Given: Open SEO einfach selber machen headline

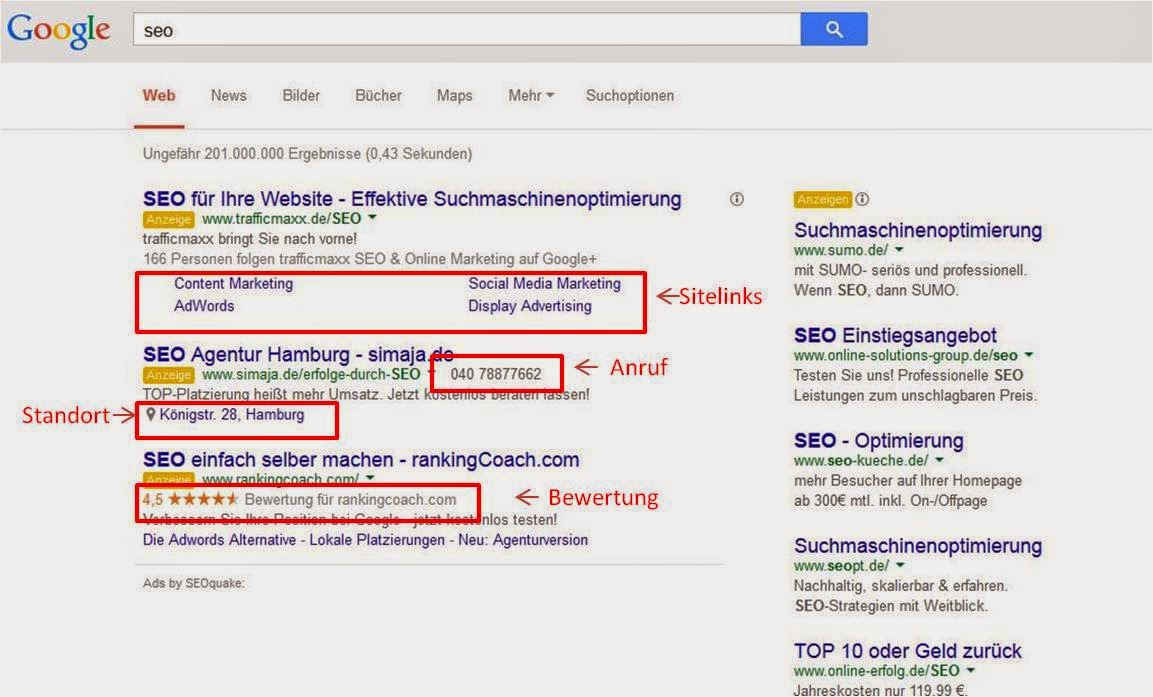Looking at the screenshot, I should pyautogui.click(x=361, y=460).
